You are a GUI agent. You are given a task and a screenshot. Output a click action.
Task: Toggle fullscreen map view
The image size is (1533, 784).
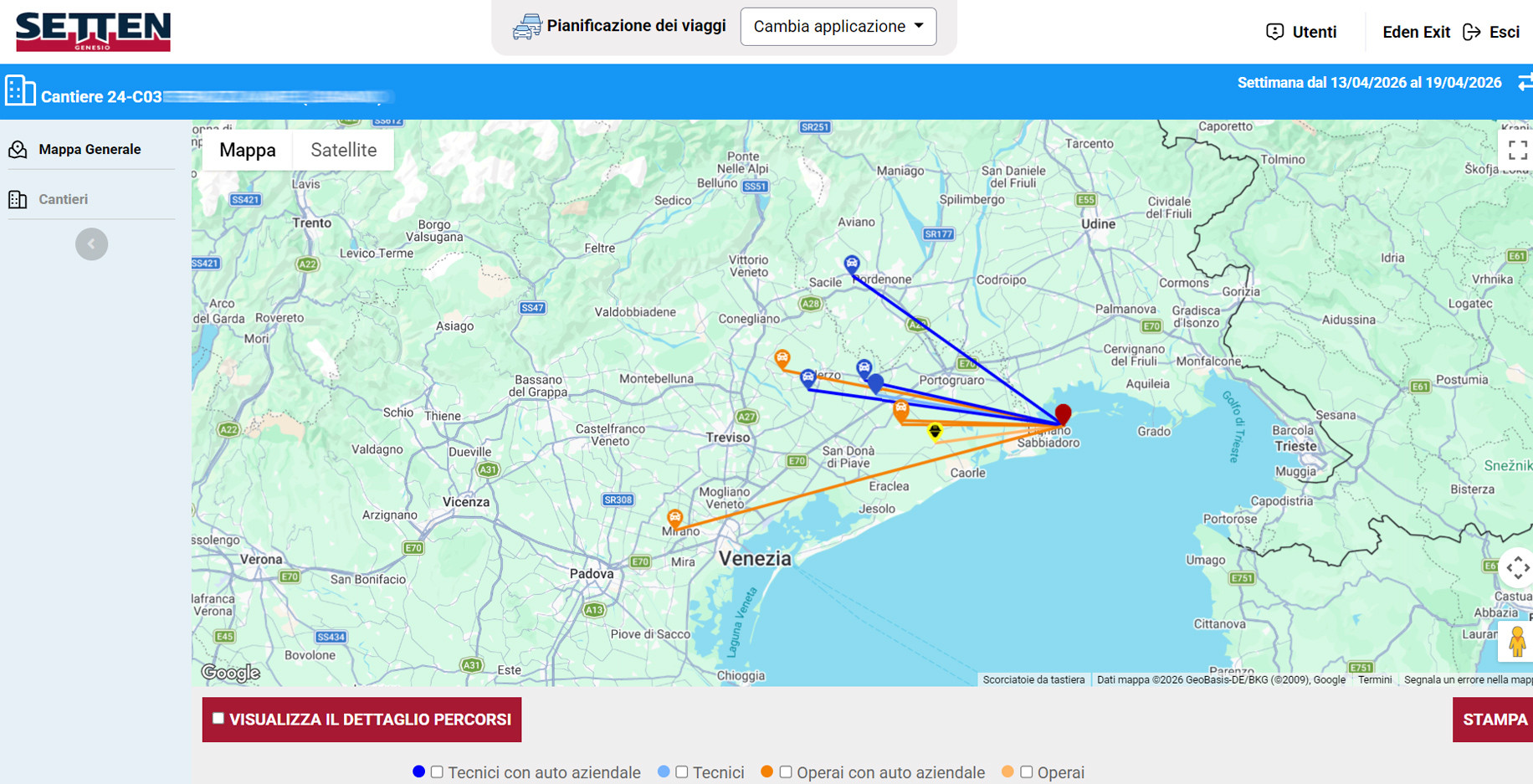pos(1517,151)
